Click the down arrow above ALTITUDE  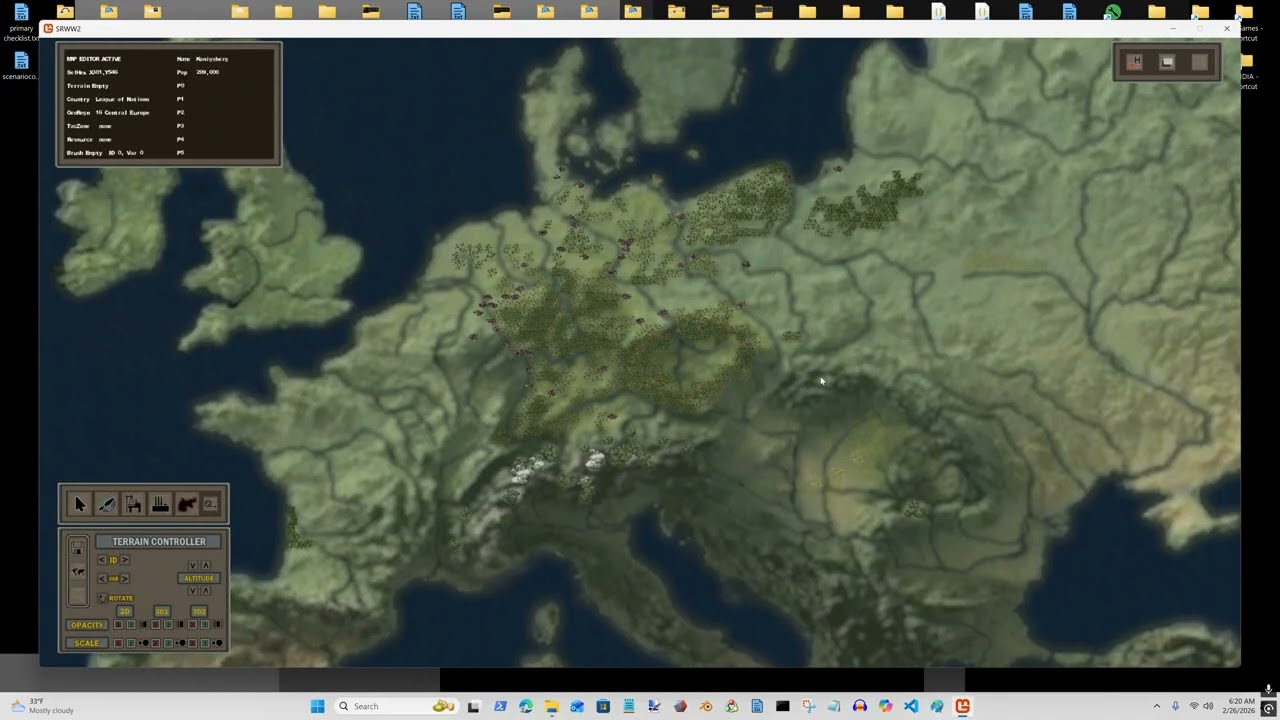[193, 565]
